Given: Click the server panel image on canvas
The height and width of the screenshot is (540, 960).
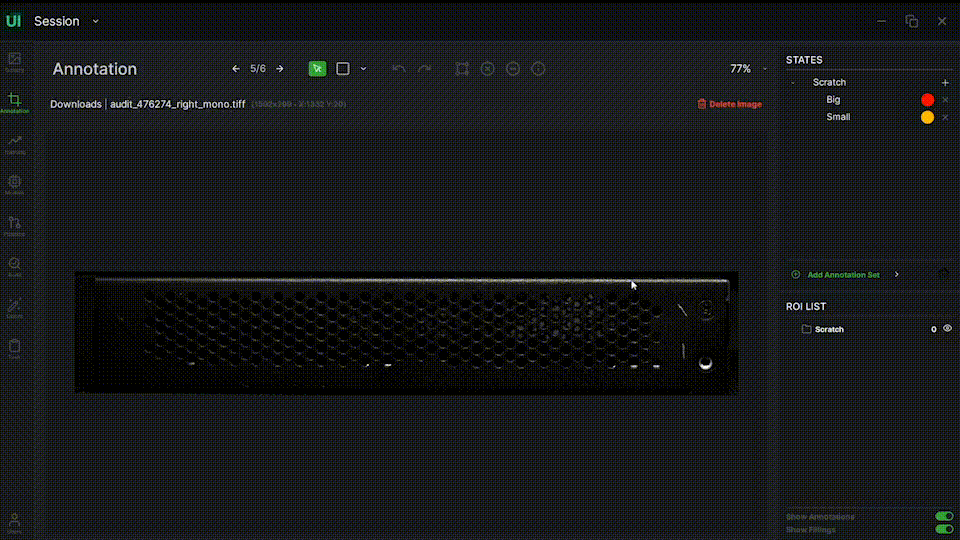Looking at the screenshot, I should click(x=406, y=332).
